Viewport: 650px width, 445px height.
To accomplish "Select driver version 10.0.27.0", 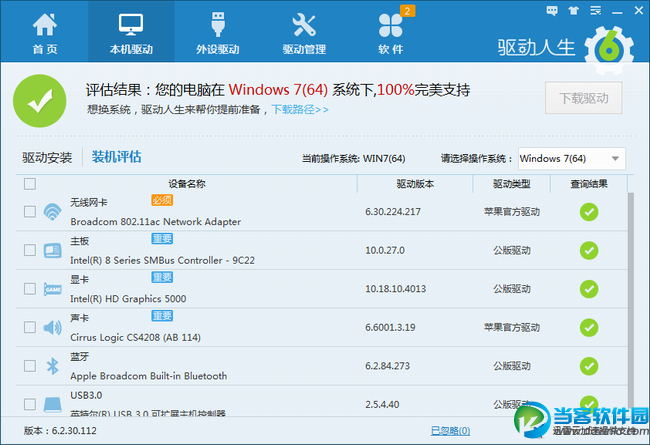I will coord(385,250).
